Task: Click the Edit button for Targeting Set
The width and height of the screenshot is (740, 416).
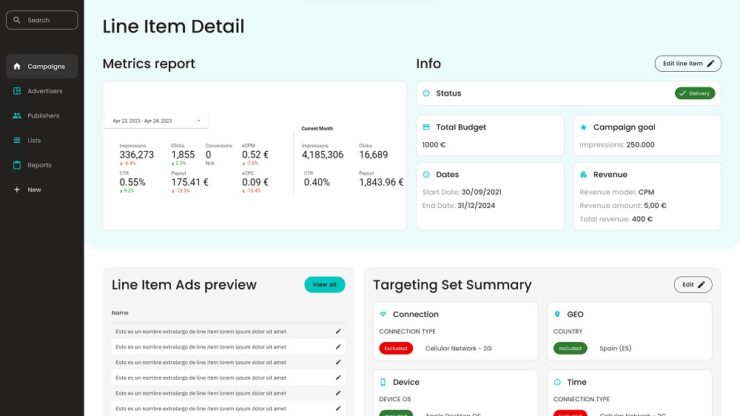Action: click(693, 285)
